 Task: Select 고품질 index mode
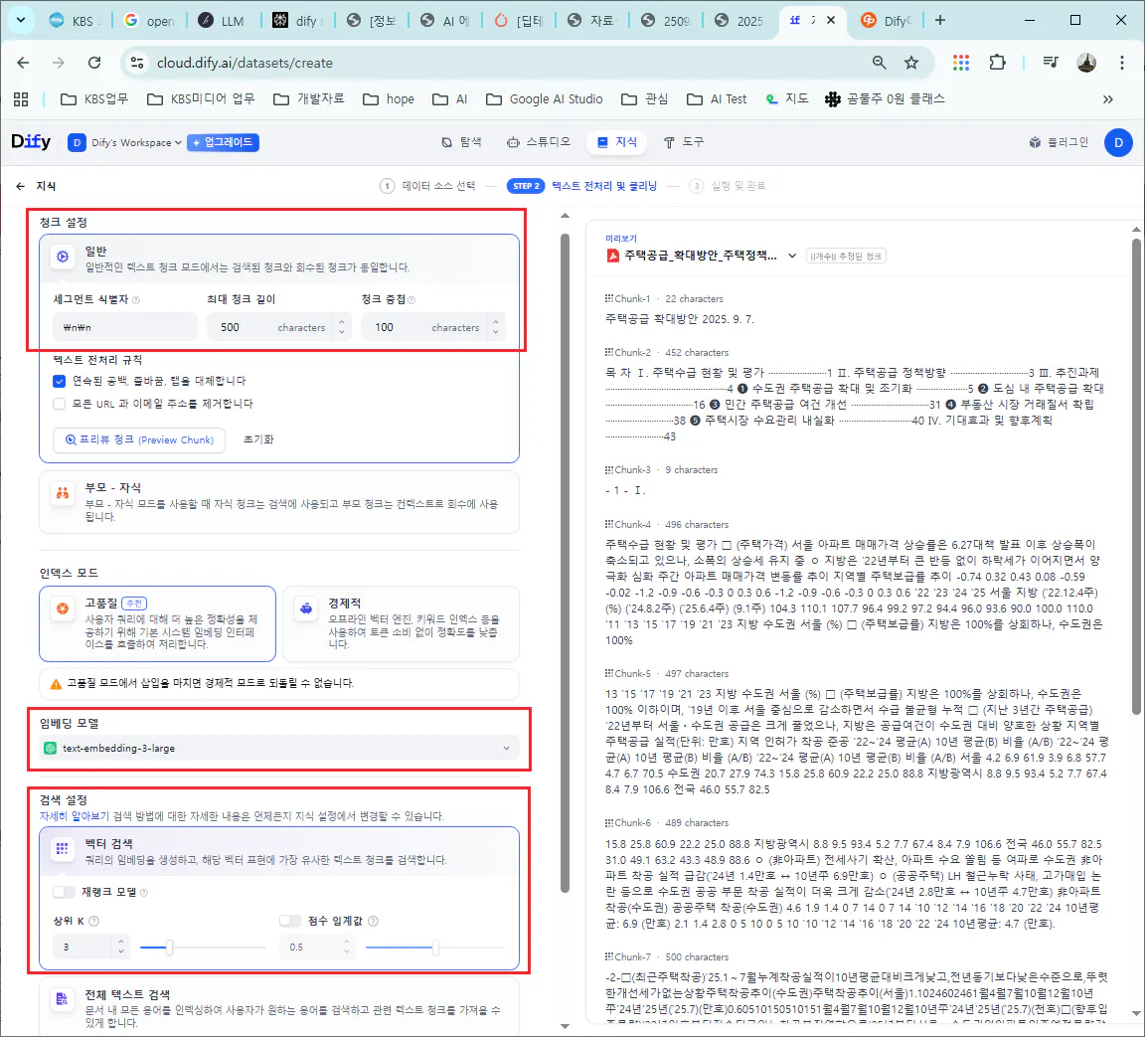pyautogui.click(x=157, y=623)
